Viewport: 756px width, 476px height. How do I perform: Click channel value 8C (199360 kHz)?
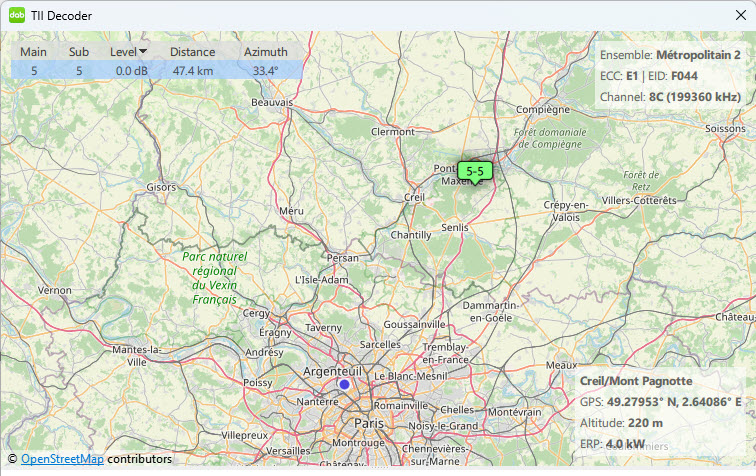(695, 97)
